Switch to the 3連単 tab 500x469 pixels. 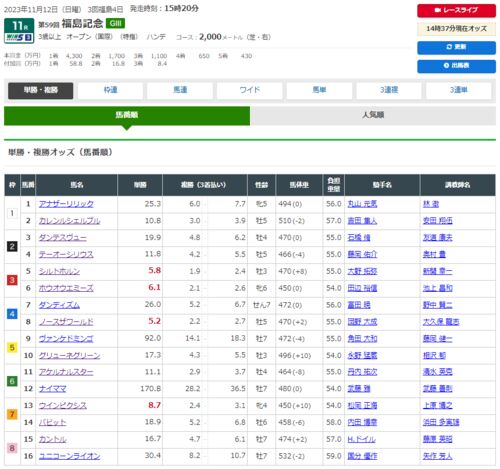coord(459,90)
